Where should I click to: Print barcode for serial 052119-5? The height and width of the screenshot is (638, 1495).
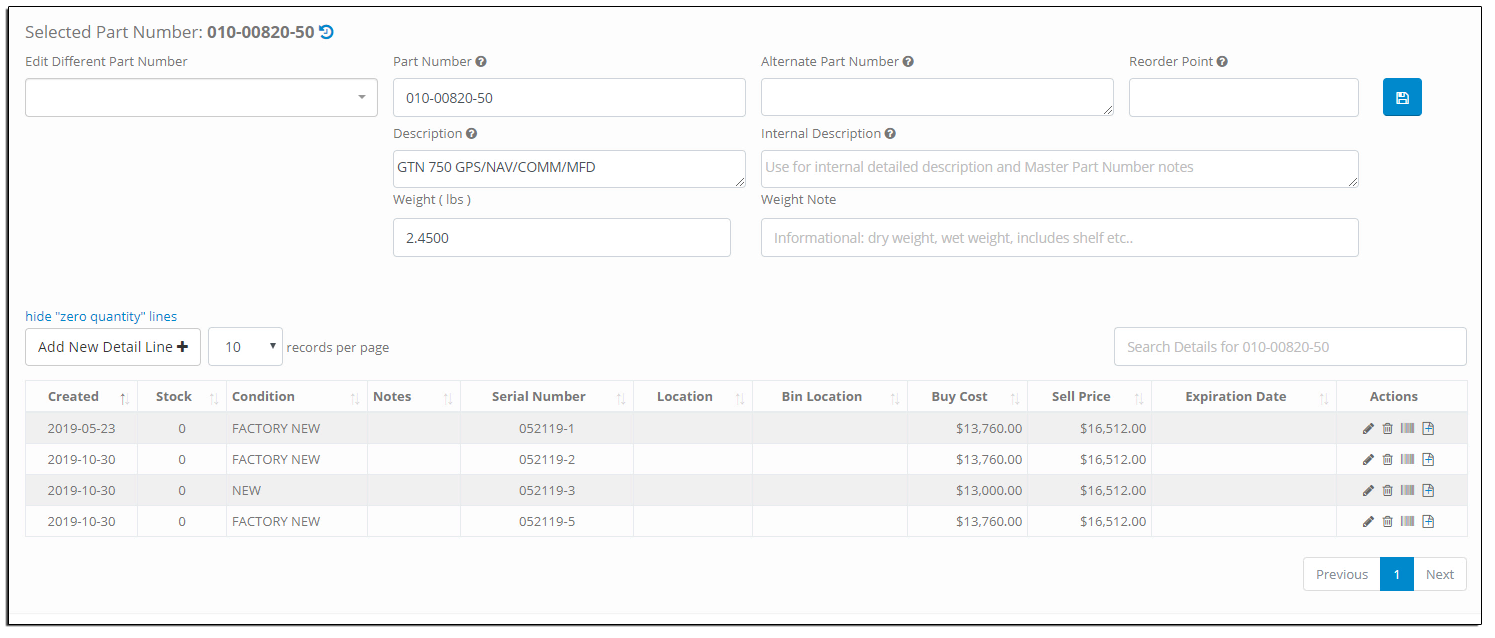[x=1407, y=522]
